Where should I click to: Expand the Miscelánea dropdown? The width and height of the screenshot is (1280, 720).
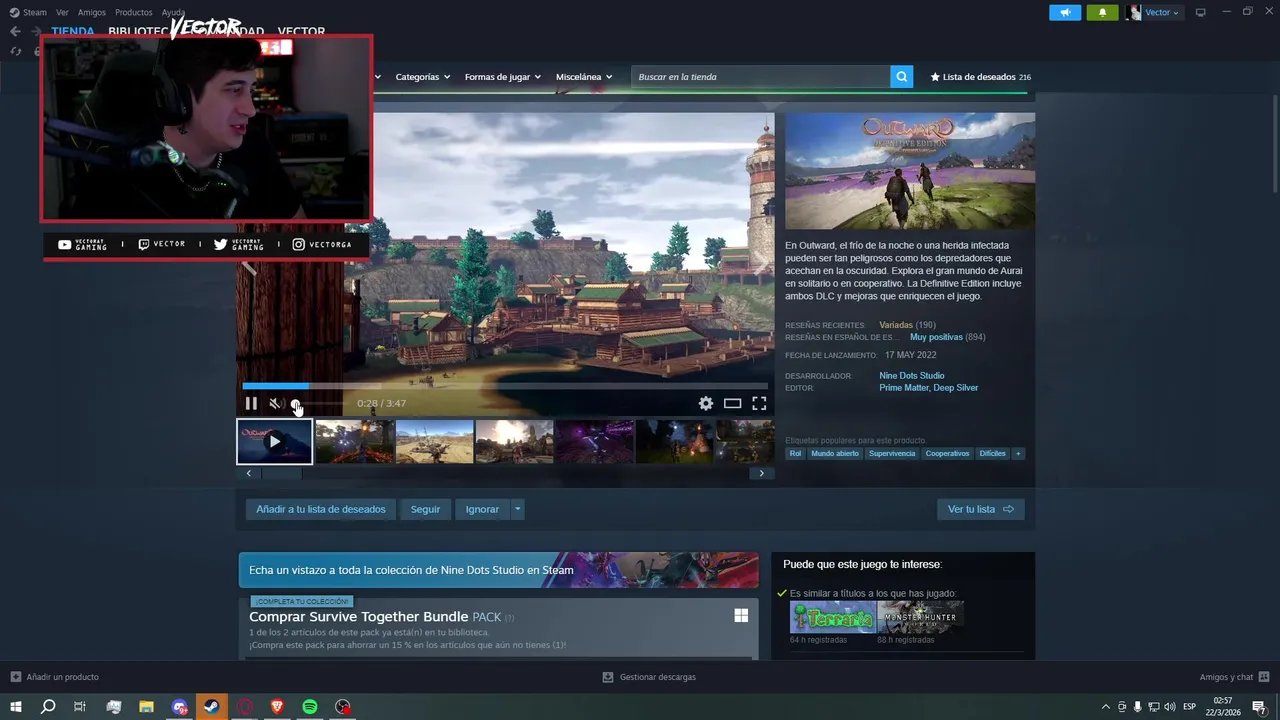(x=584, y=77)
